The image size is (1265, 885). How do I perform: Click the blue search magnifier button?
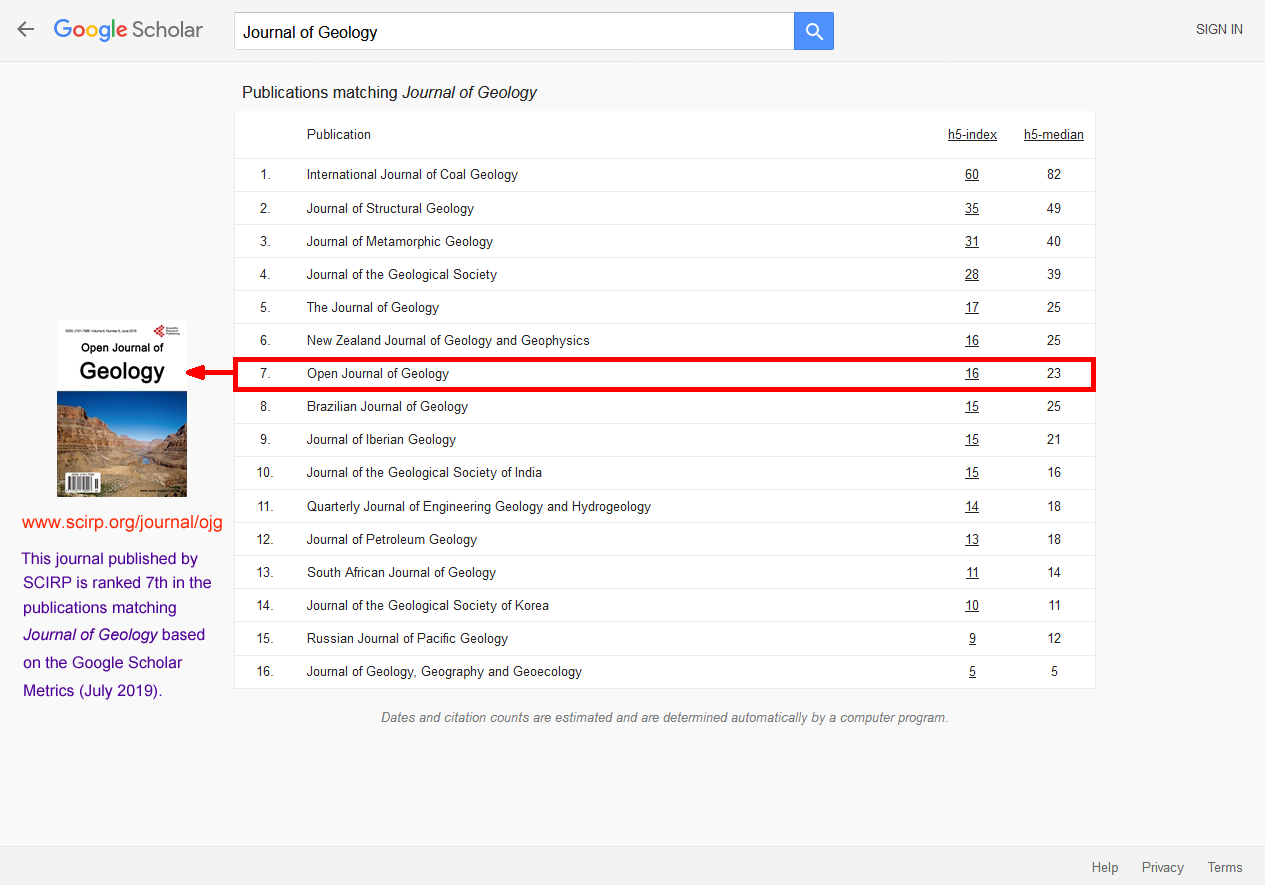click(x=814, y=32)
